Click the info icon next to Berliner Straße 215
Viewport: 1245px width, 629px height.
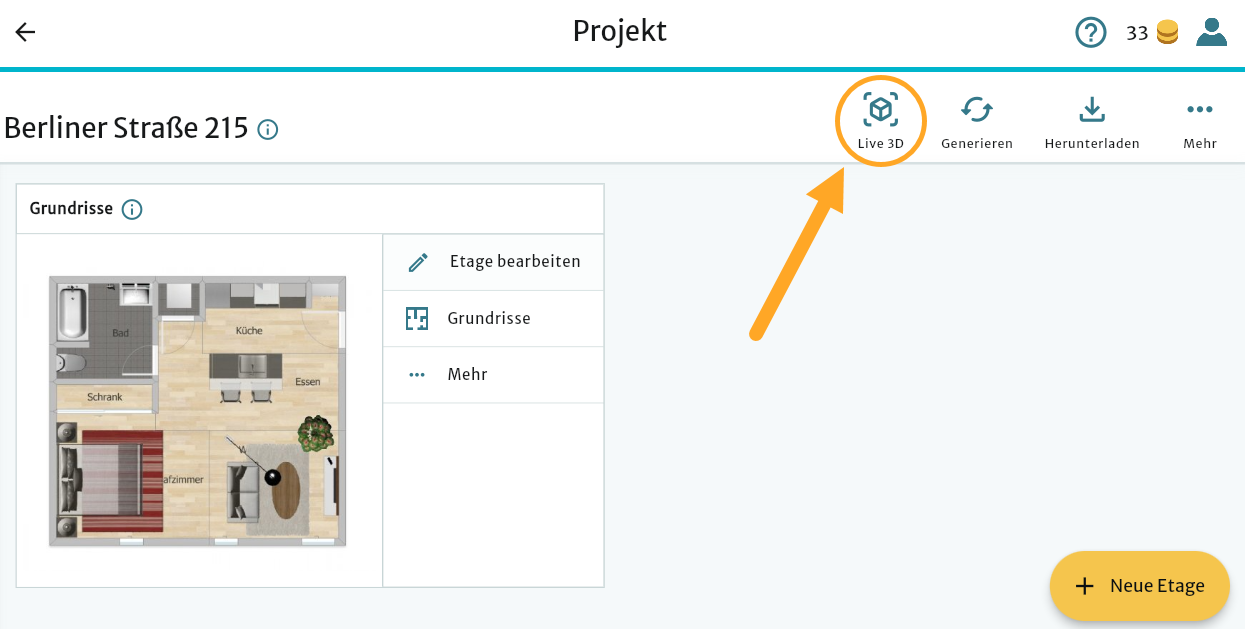tap(267, 129)
